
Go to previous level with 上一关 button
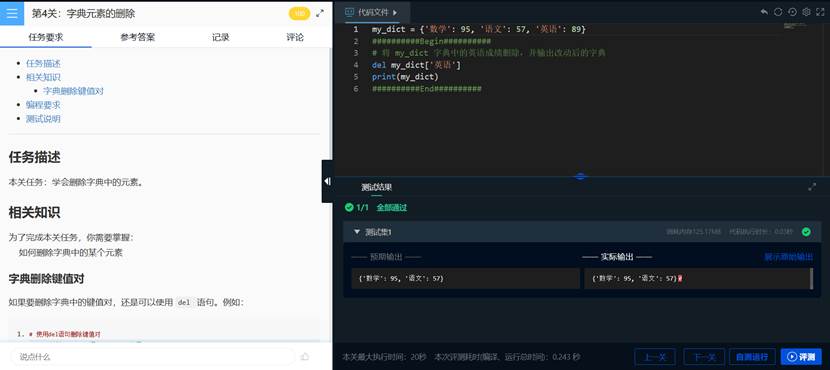(x=654, y=357)
